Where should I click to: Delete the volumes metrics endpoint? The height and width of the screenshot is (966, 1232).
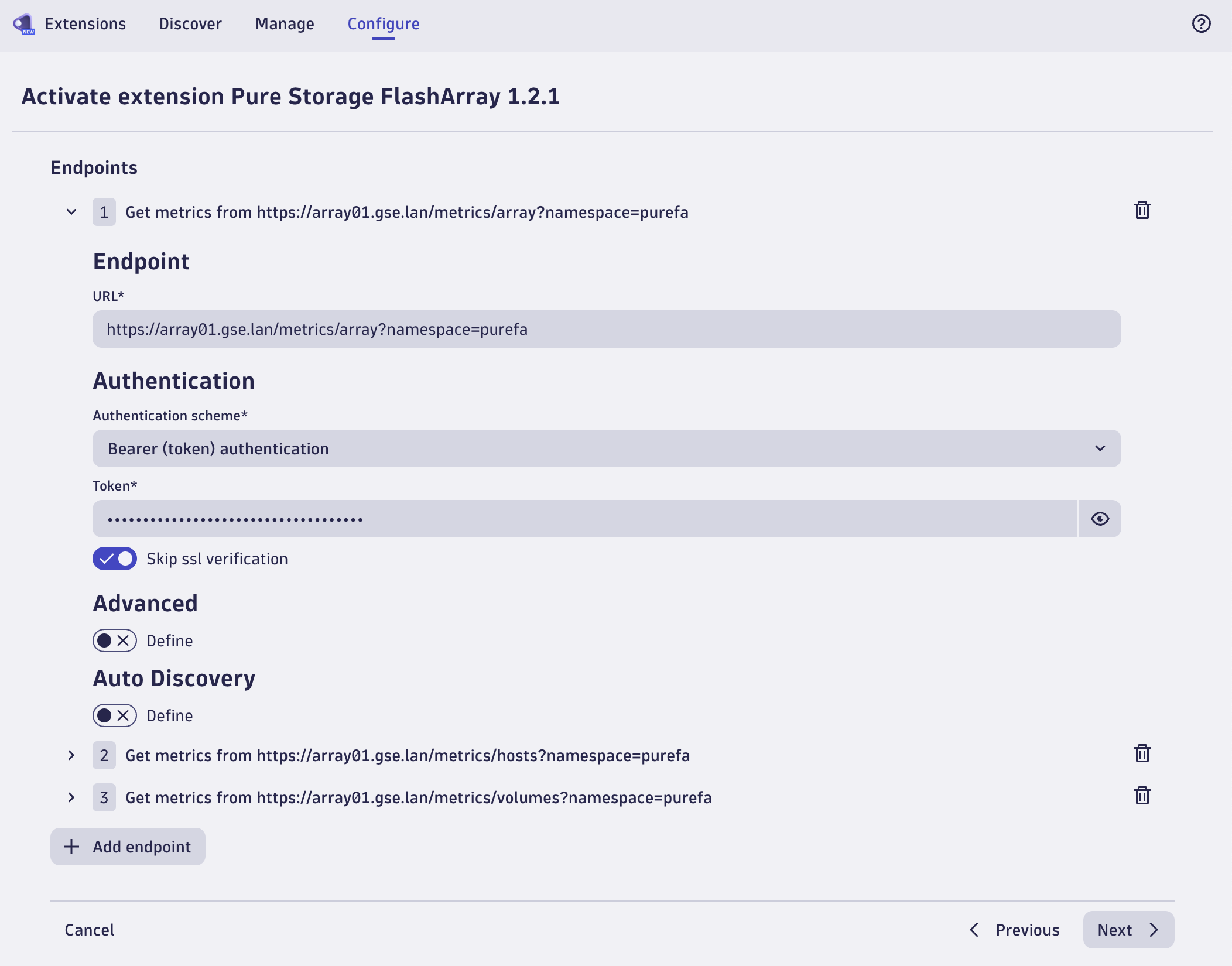click(x=1142, y=797)
